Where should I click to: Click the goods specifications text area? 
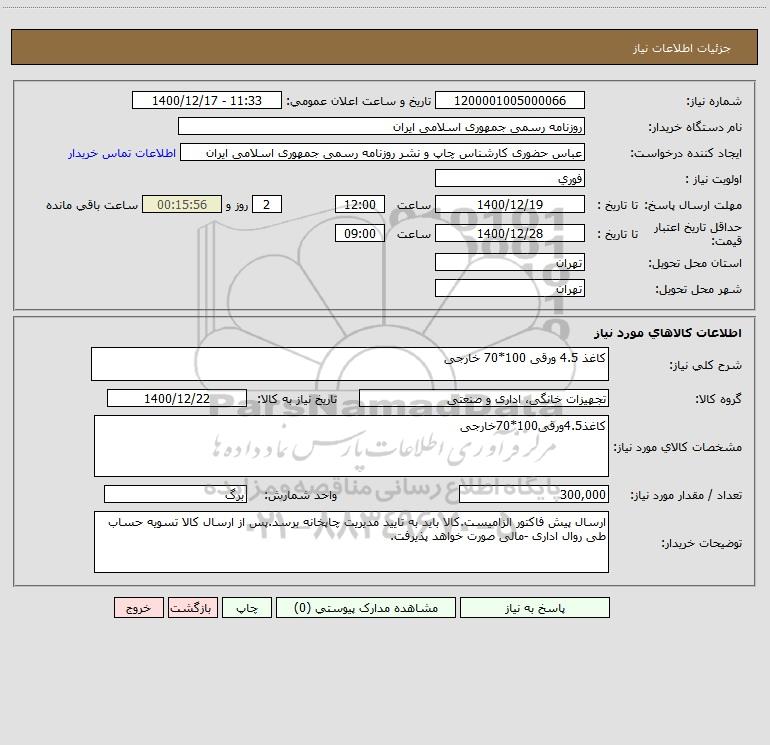coord(351,446)
